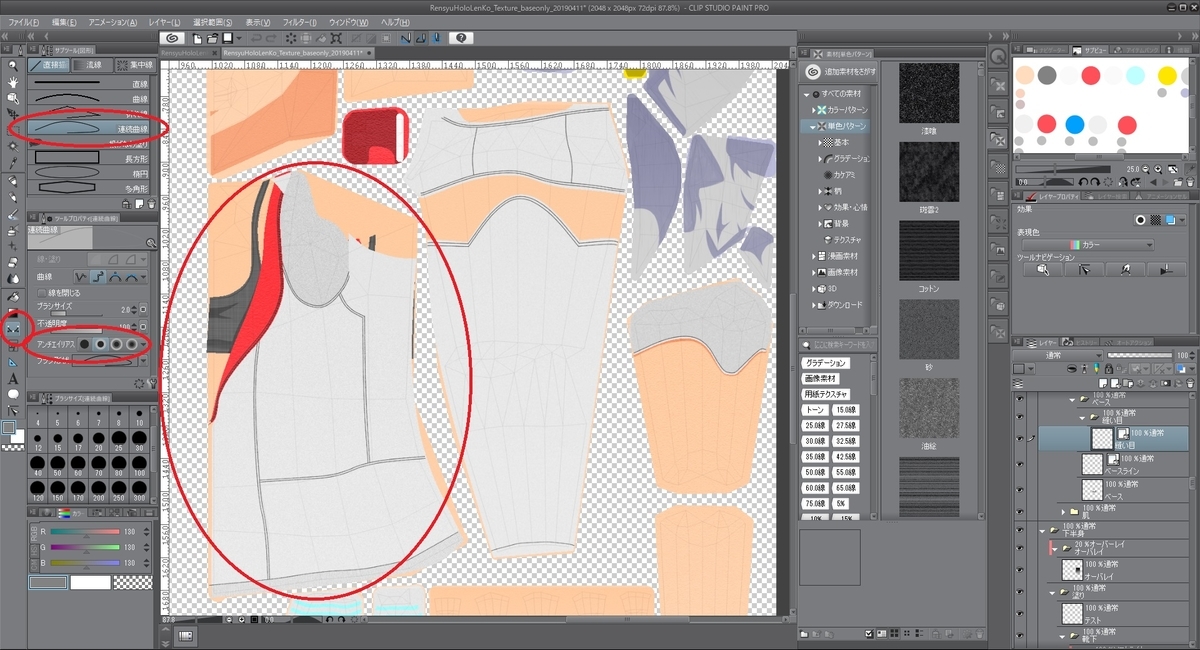Image resolution: width=1200 pixels, height=650 pixels.
Task: Select the 長方形 rectangle subtool
Action: pyautogui.click(x=90, y=157)
